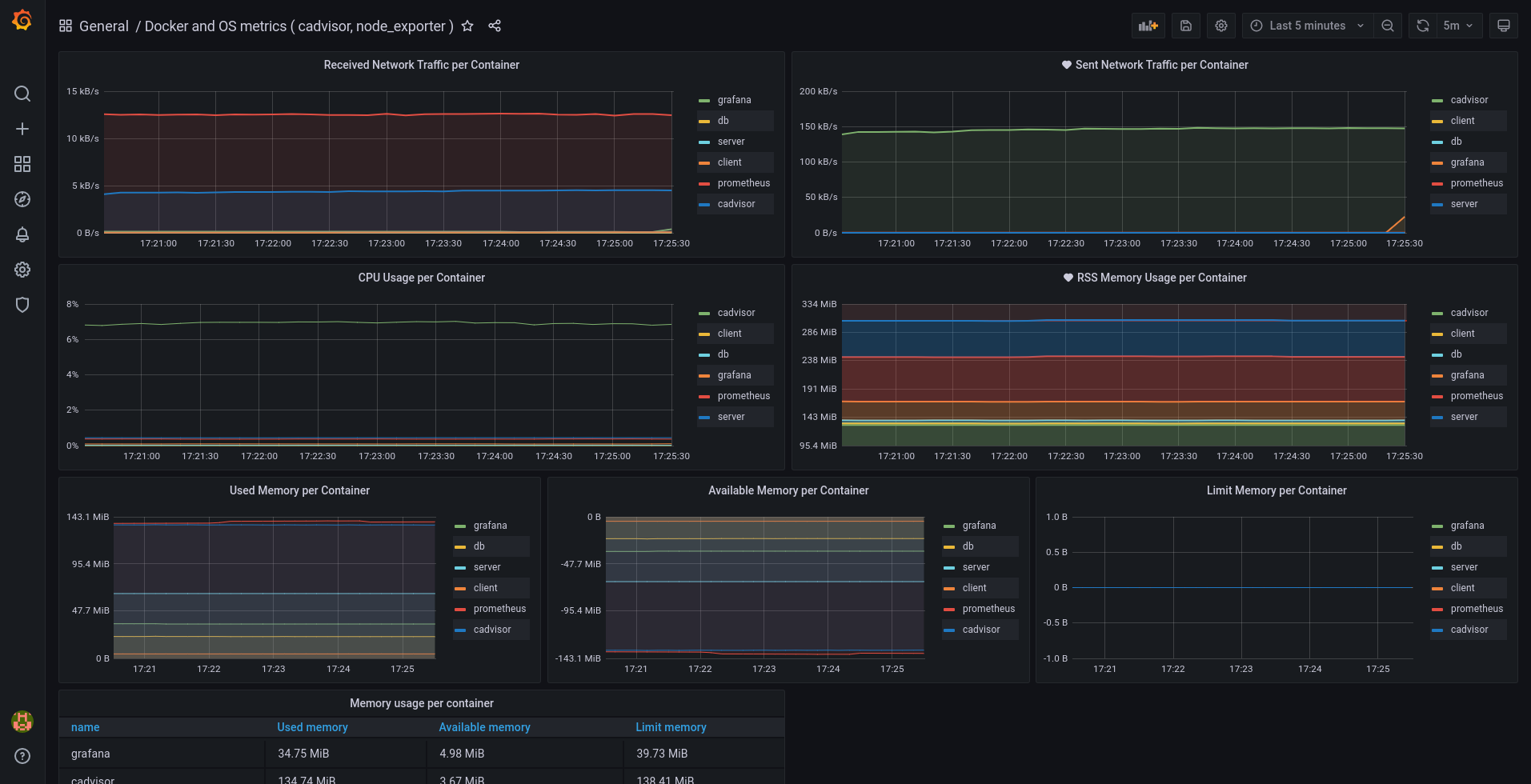Viewport: 1531px width, 784px height.
Task: Toggle client series in Sent Network legend
Action: (x=1462, y=121)
